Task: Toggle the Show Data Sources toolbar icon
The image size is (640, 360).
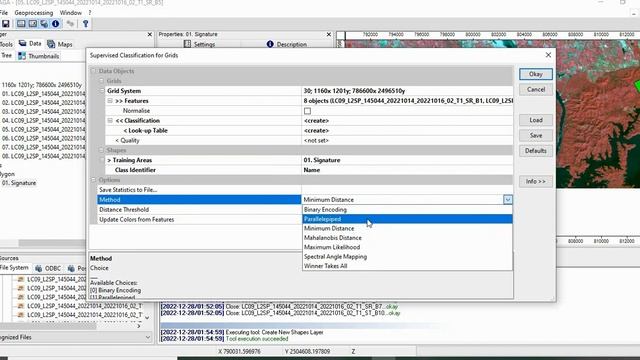Action: pos(44,24)
